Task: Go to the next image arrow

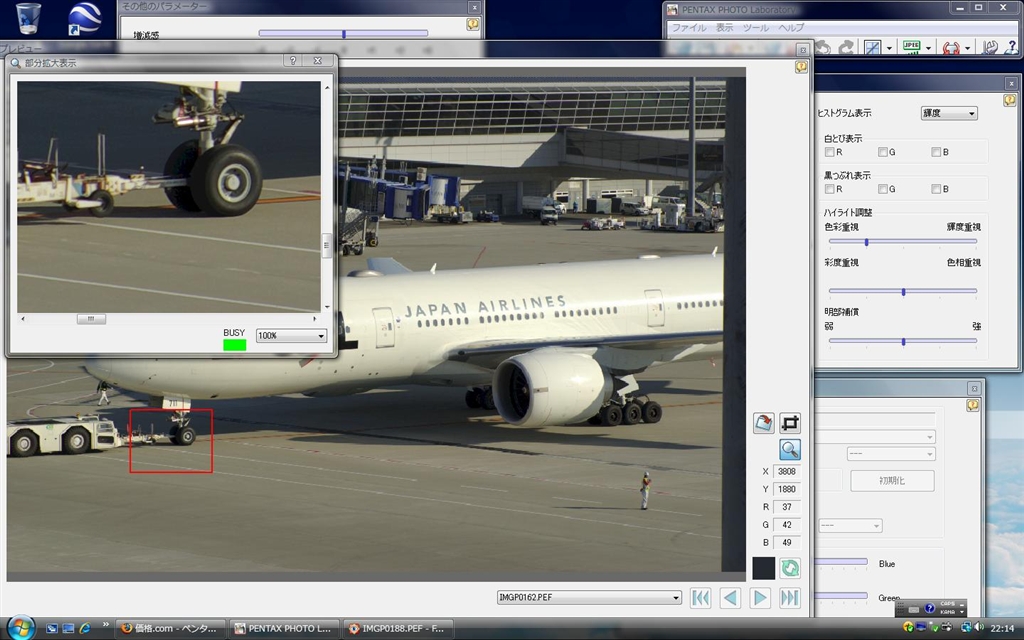Action: (760, 598)
